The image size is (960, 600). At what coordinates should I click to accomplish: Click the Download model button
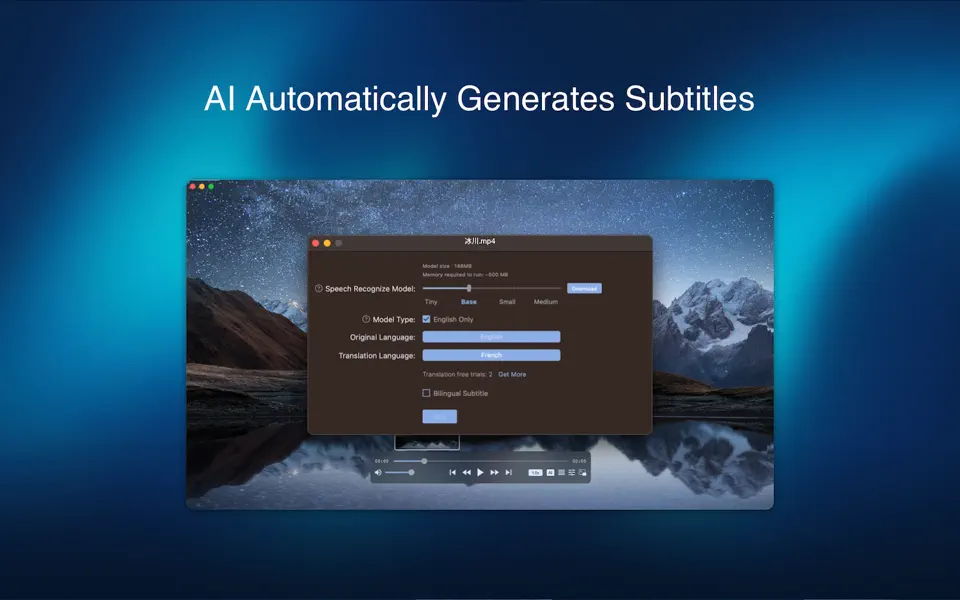tap(585, 288)
